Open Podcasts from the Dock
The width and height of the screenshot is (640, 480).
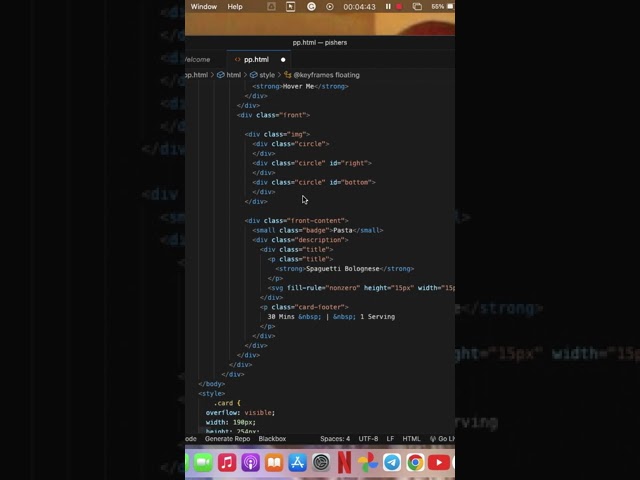(x=251, y=462)
